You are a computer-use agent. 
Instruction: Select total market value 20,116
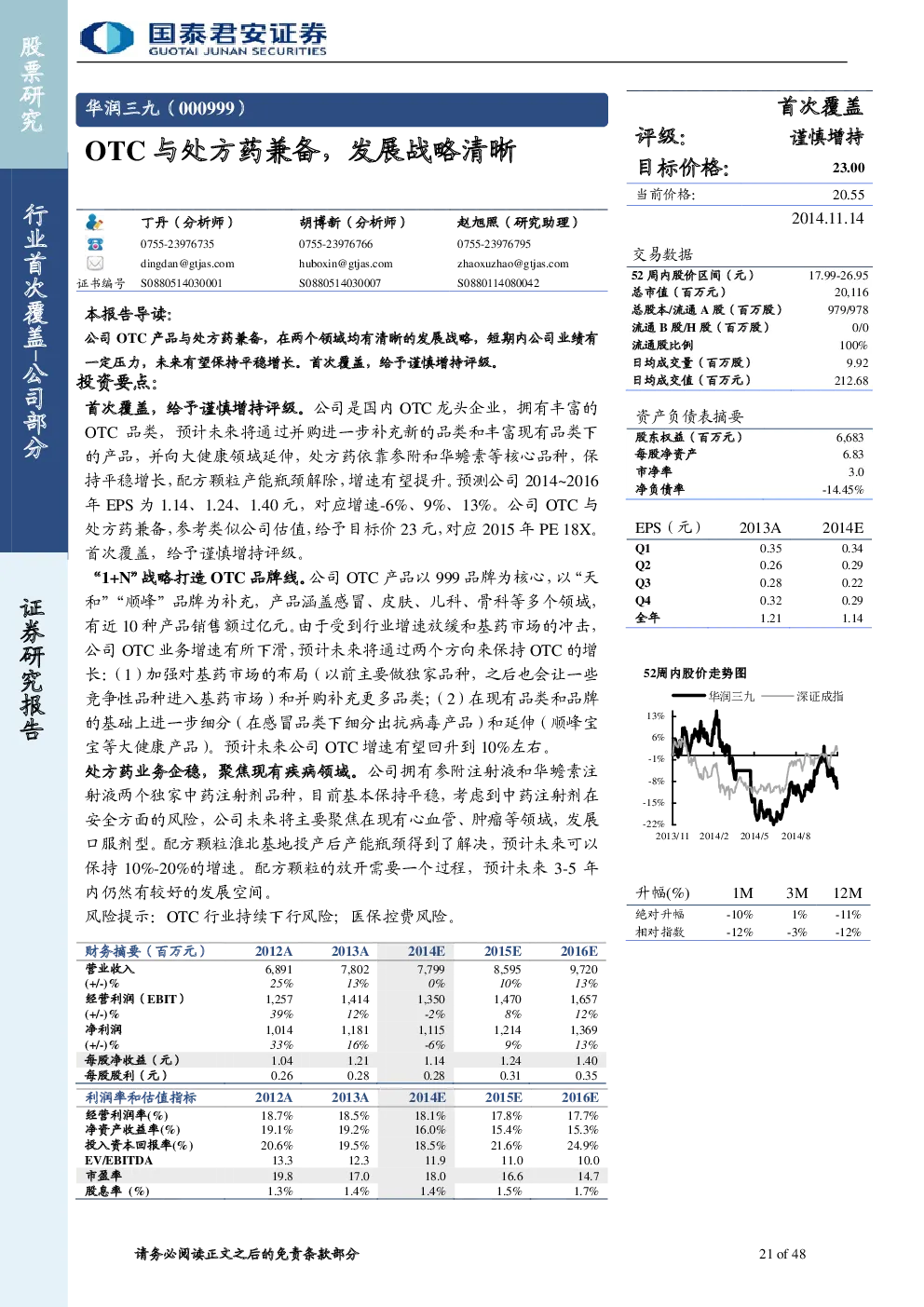point(851,293)
